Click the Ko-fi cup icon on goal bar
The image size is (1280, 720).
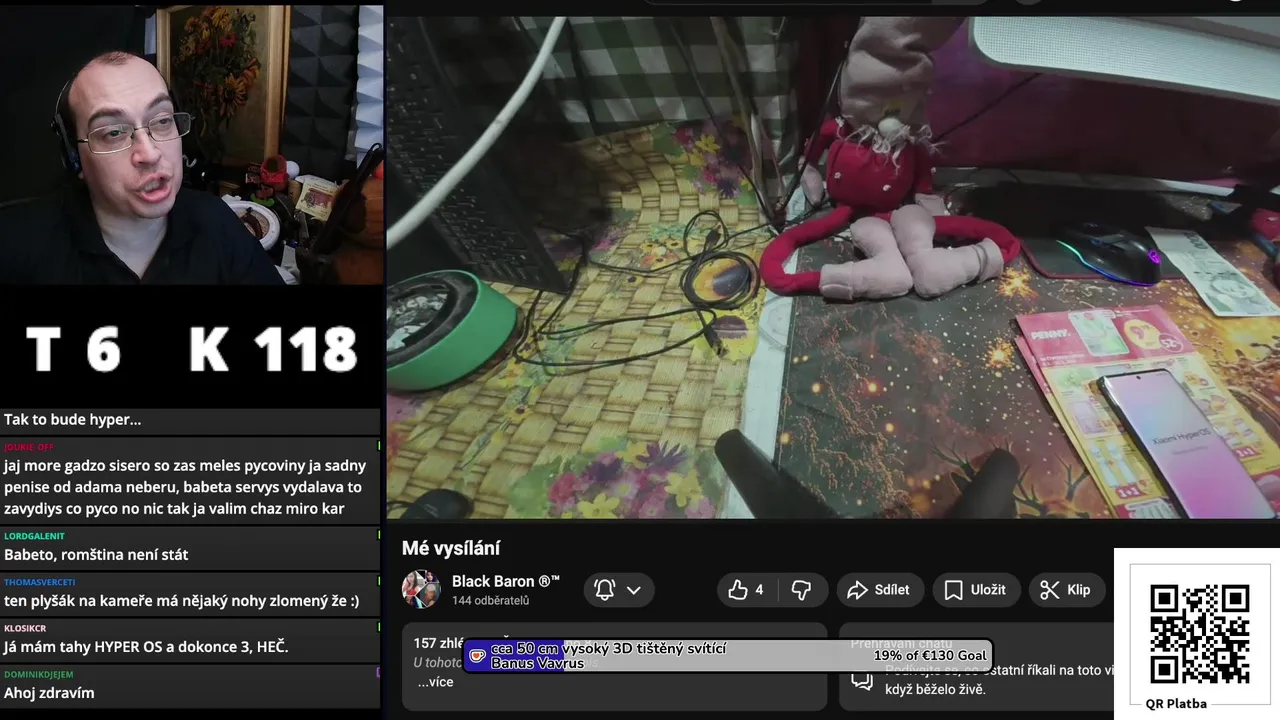[478, 656]
